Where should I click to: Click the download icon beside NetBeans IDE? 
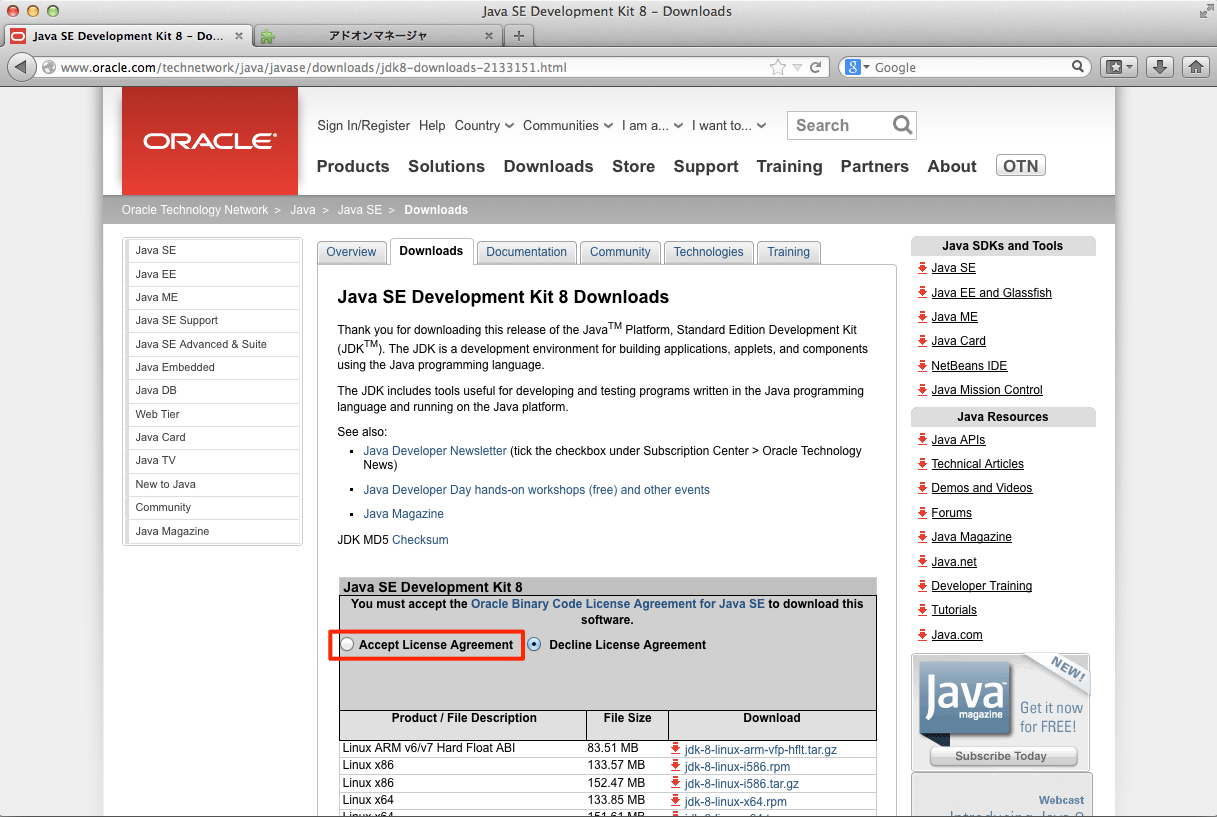922,365
